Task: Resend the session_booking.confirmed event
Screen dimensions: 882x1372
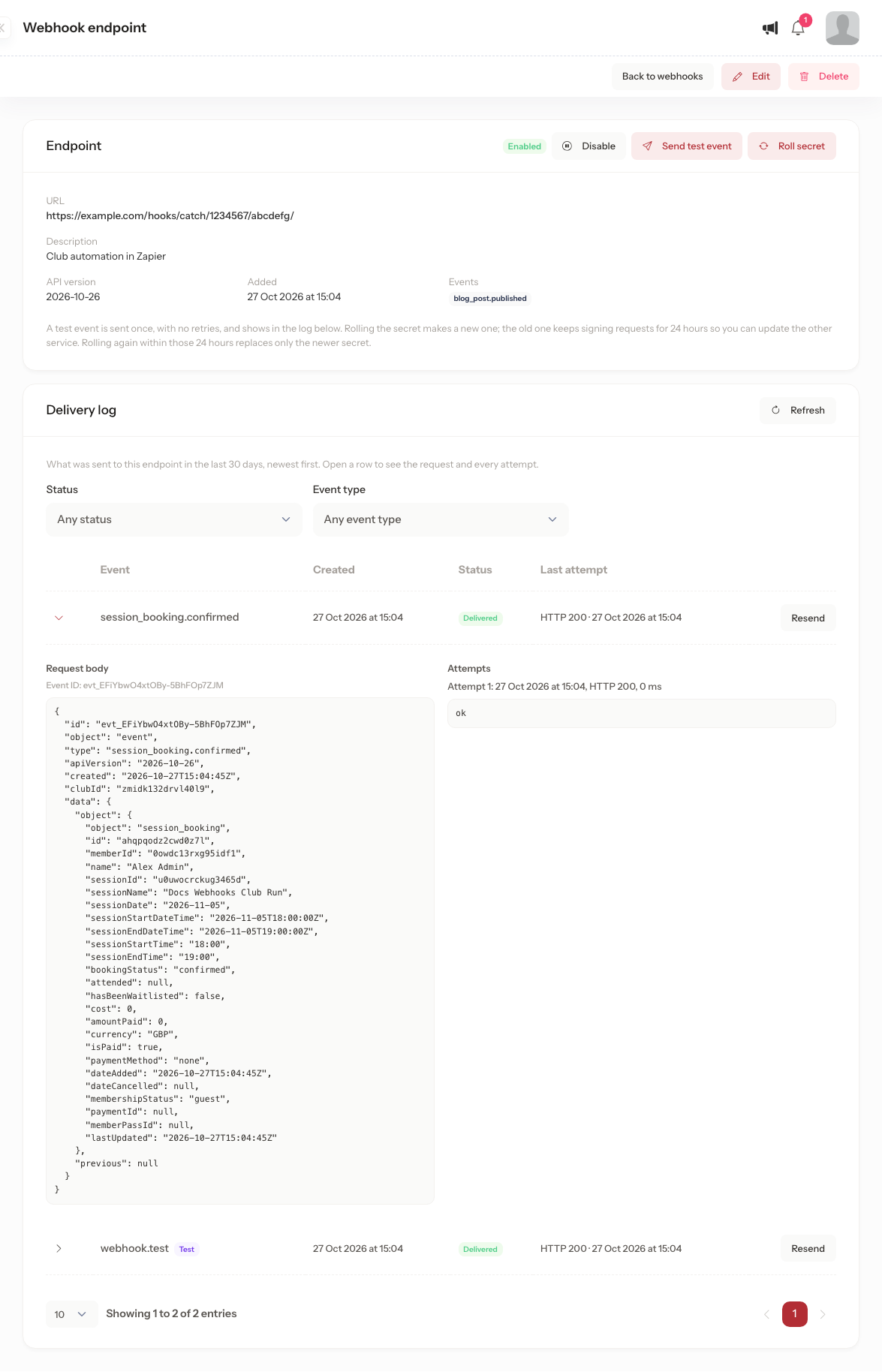Action: 808,618
